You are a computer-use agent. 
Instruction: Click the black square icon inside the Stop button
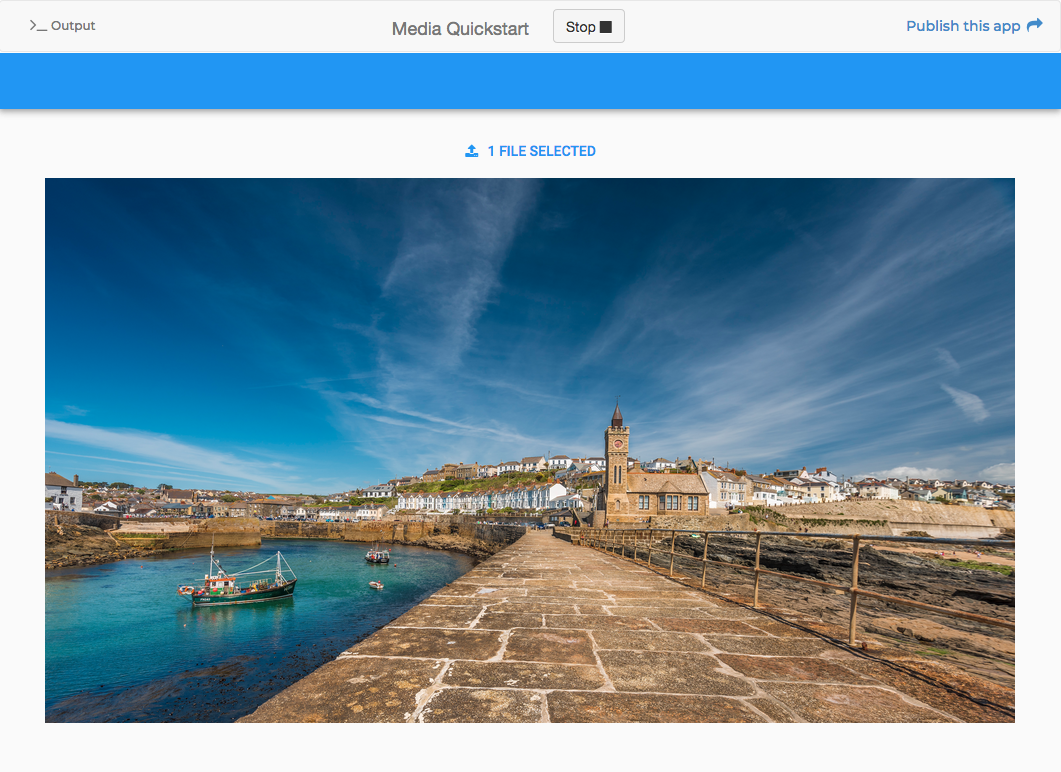click(x=605, y=26)
